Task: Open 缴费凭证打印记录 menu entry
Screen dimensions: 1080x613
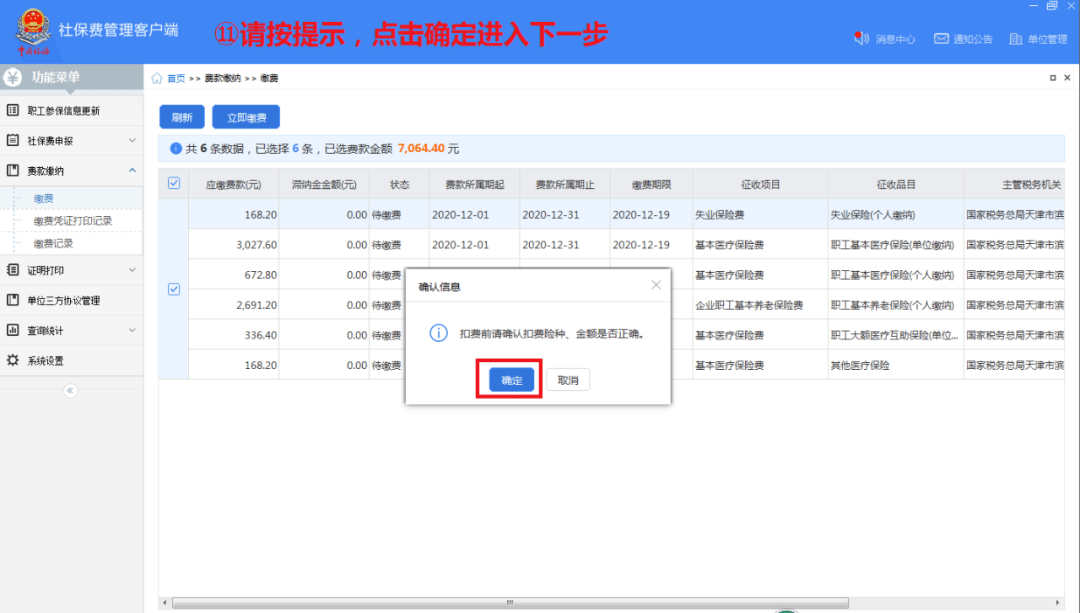Action: (x=90, y=221)
